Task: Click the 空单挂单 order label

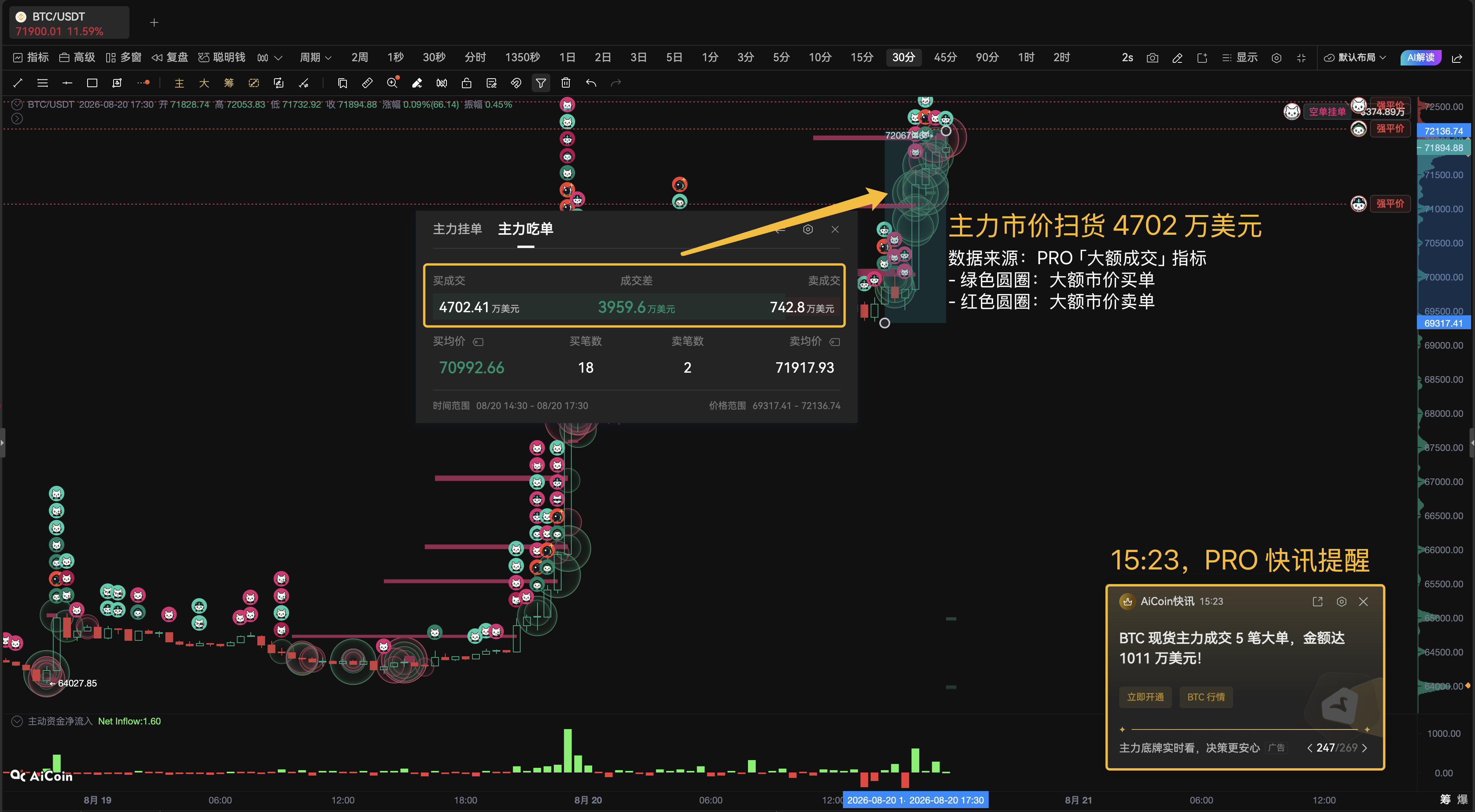Action: point(1327,112)
